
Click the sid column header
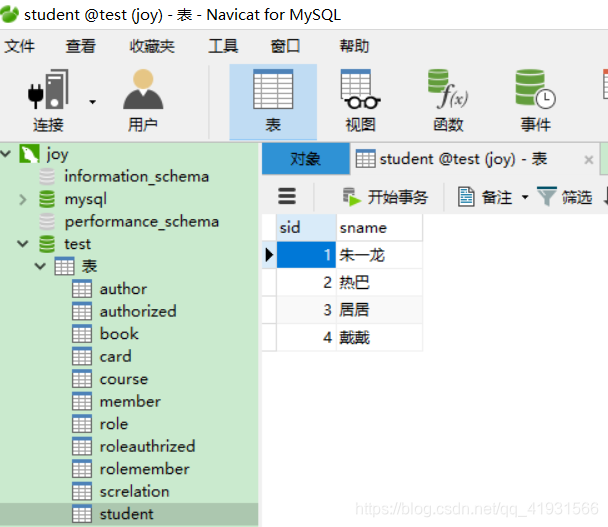306,228
